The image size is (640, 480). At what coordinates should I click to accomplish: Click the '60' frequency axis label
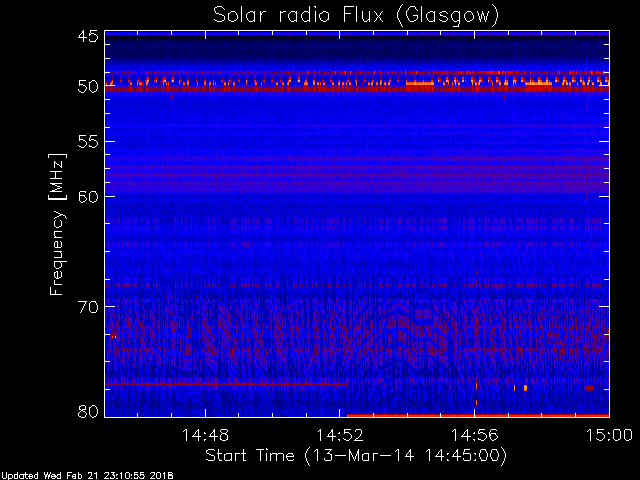[x=88, y=196]
